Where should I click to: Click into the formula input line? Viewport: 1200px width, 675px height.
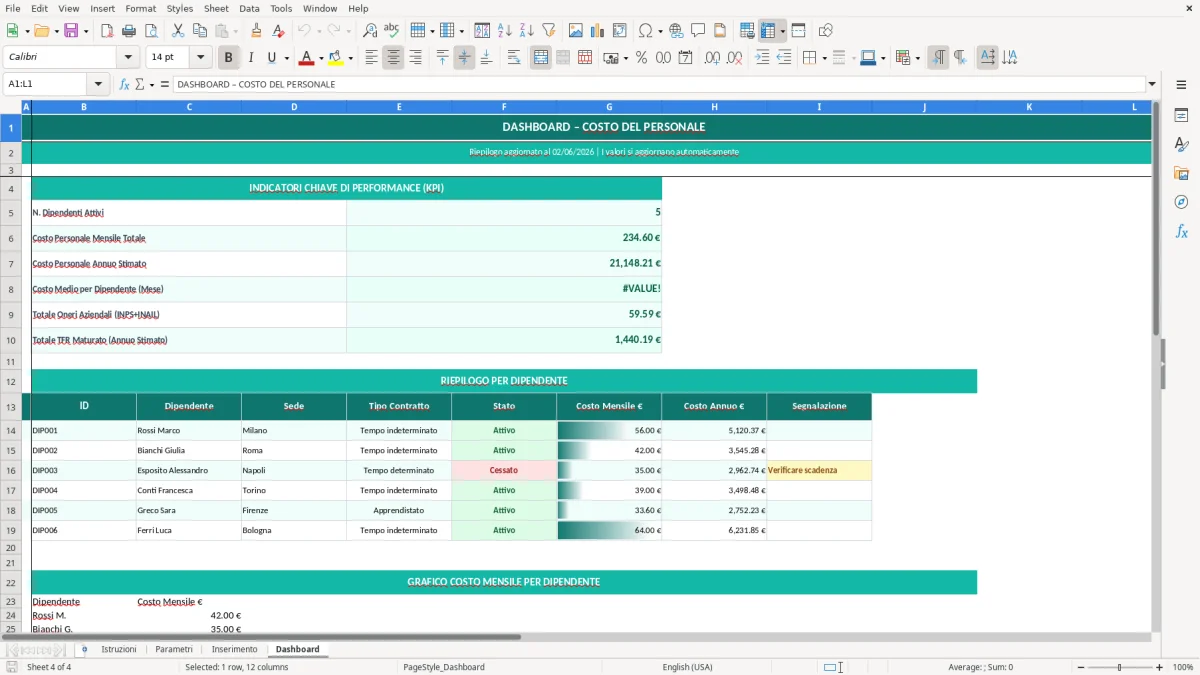click(x=658, y=84)
